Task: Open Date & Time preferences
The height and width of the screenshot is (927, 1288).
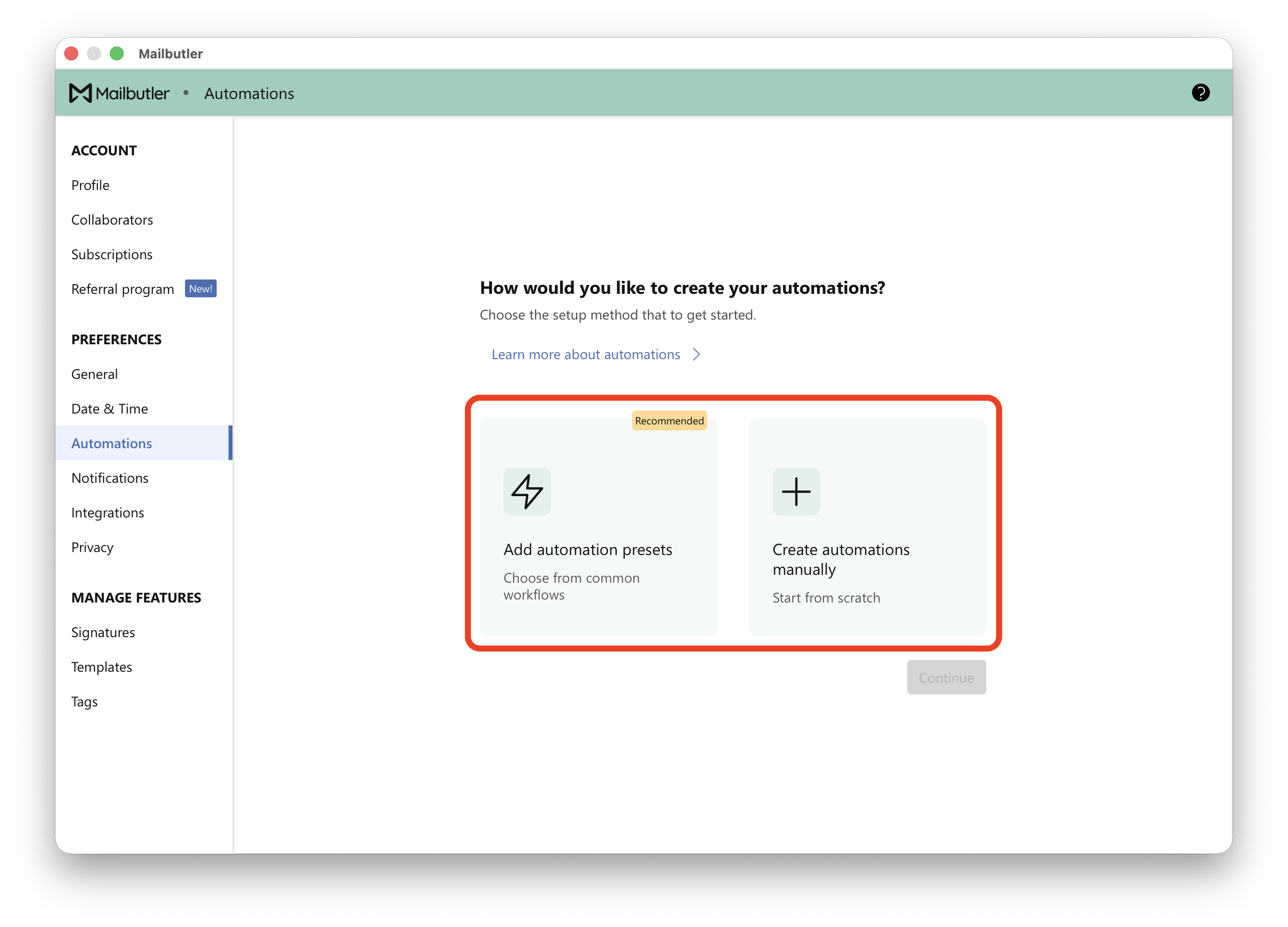Action: [x=110, y=409]
